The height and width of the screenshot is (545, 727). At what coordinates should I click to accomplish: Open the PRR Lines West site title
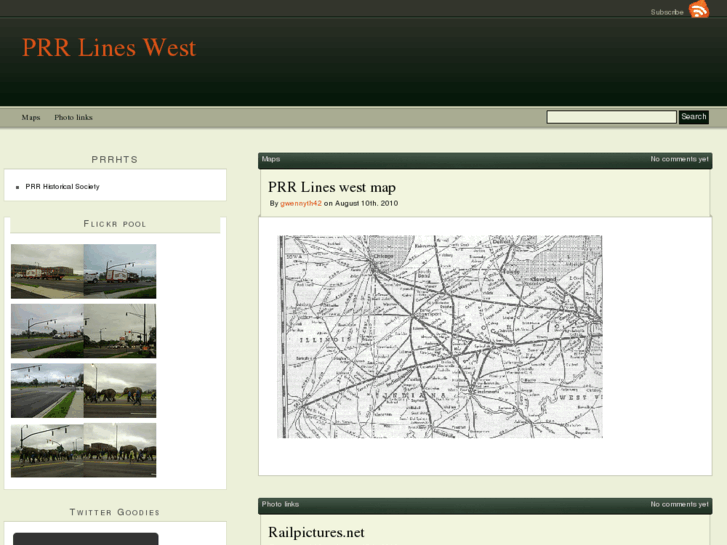tap(109, 48)
